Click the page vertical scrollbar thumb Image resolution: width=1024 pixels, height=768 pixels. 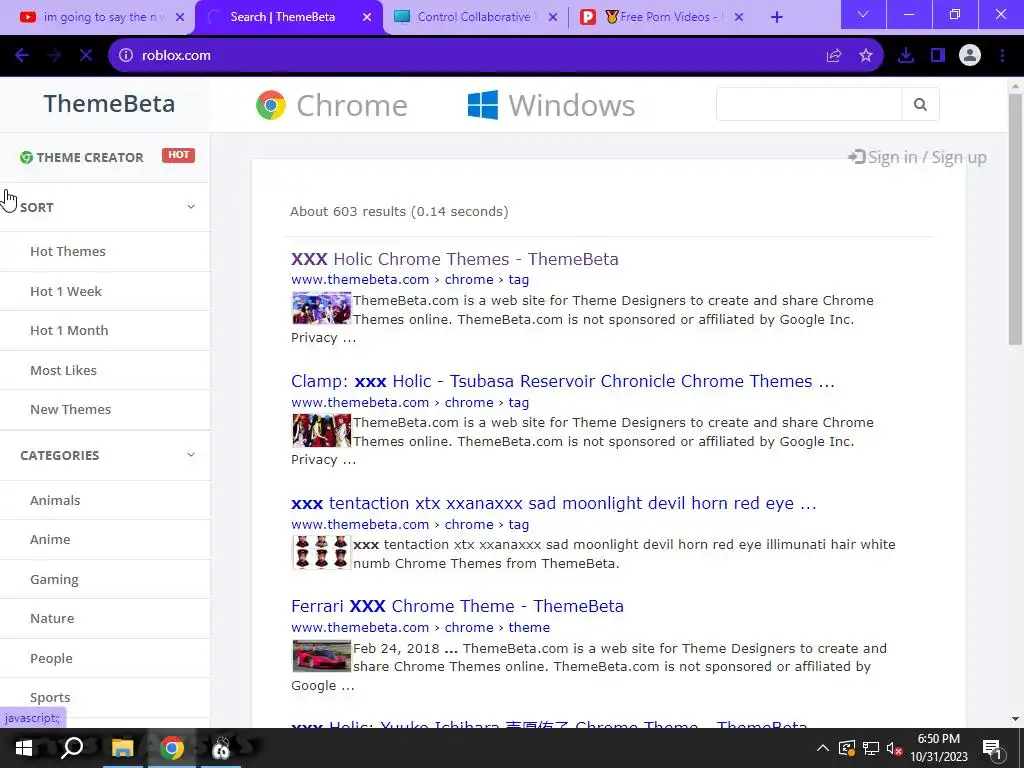(1015, 219)
